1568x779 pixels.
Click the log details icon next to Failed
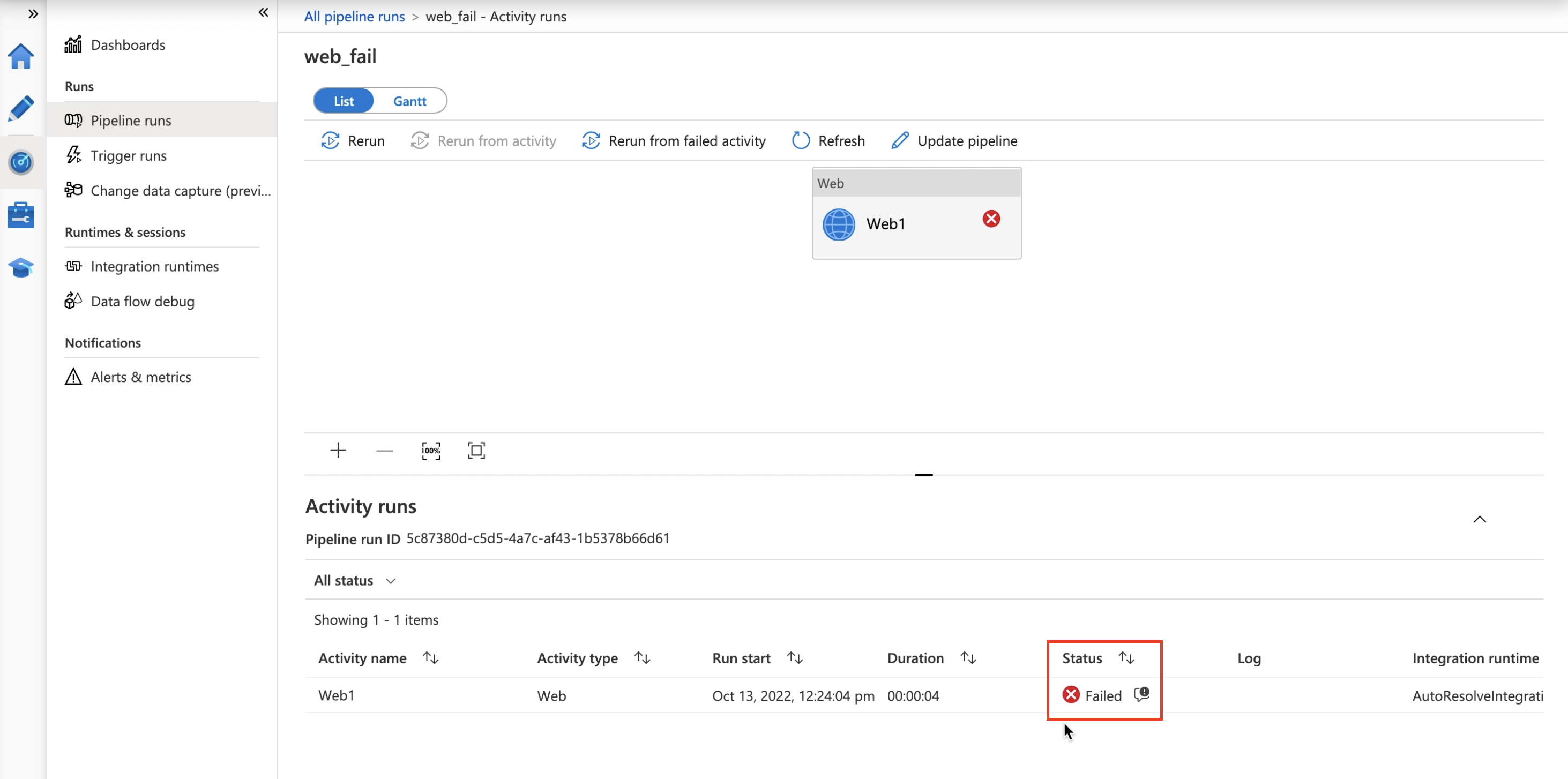[x=1141, y=694]
